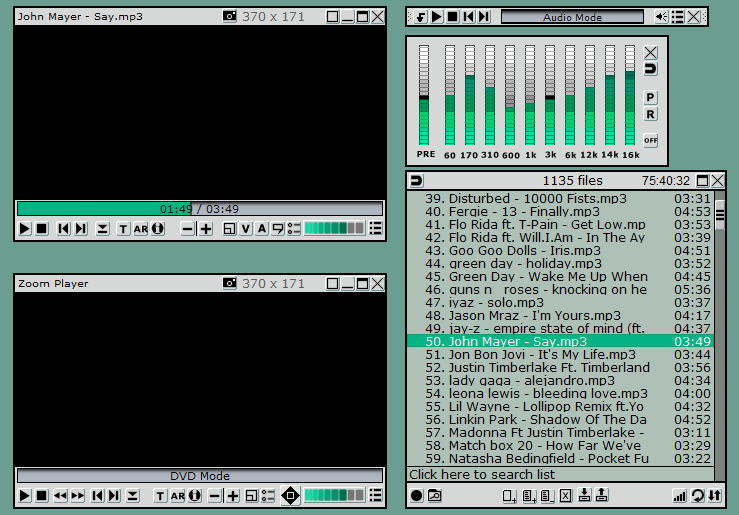739x515 pixels.
Task: Click the T button in Say.mp3 window
Action: (x=123, y=229)
